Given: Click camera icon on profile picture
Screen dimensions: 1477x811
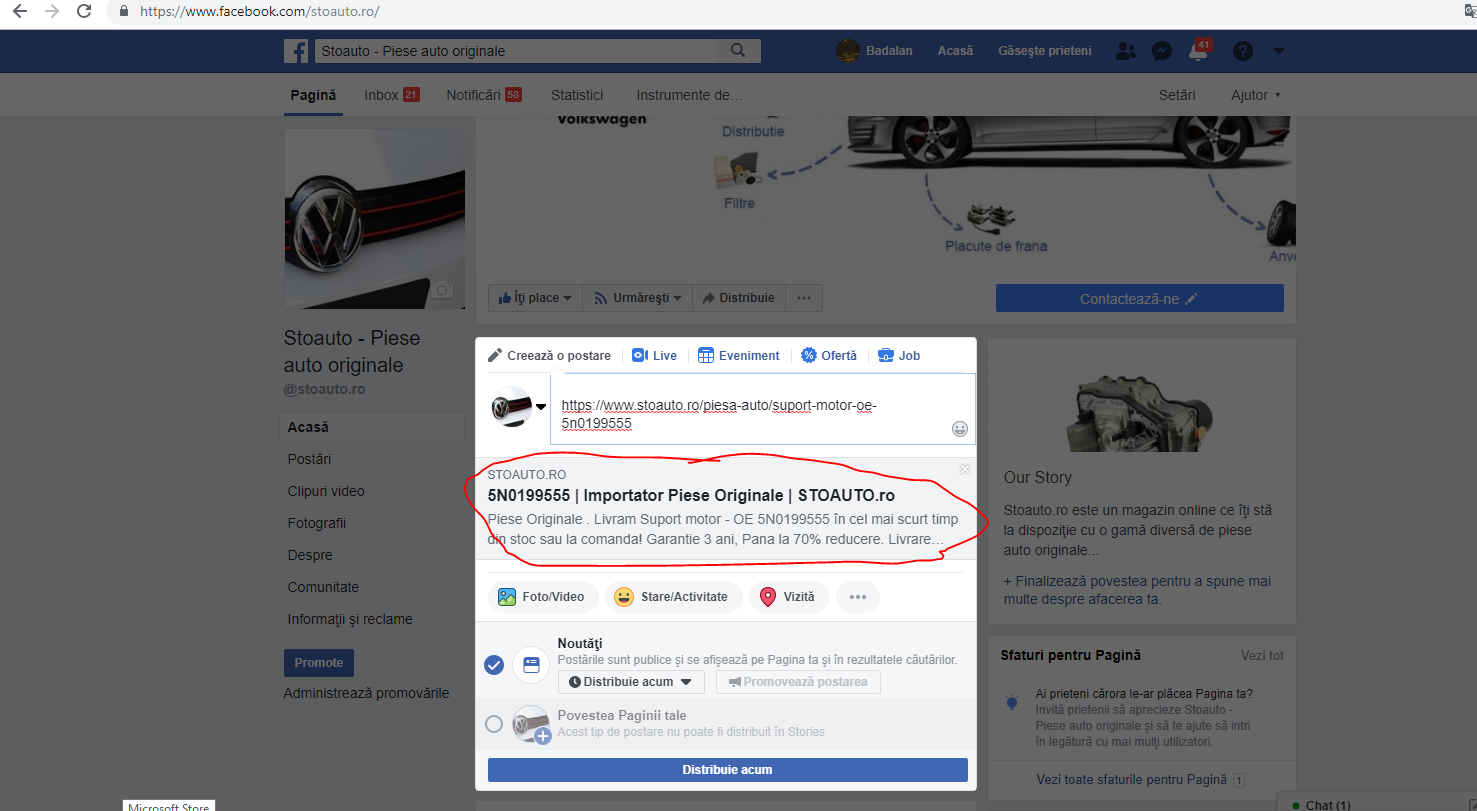Looking at the screenshot, I should pyautogui.click(x=443, y=290).
